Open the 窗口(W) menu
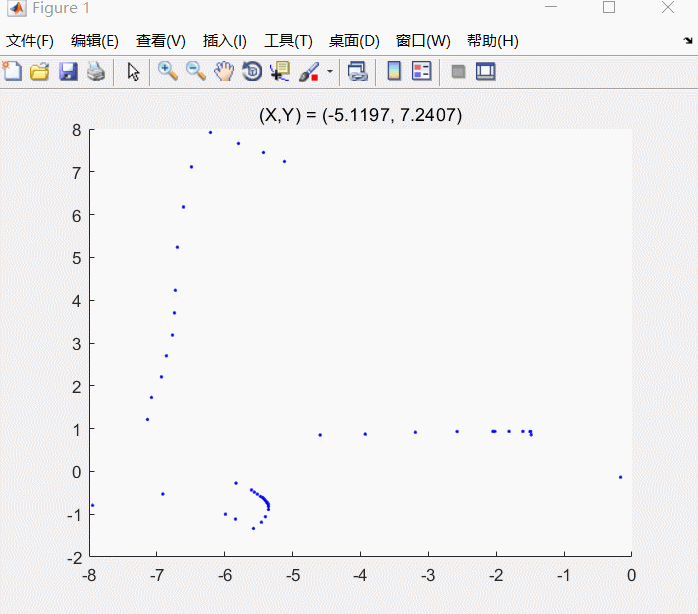Viewport: 698px width, 614px height. [x=423, y=41]
